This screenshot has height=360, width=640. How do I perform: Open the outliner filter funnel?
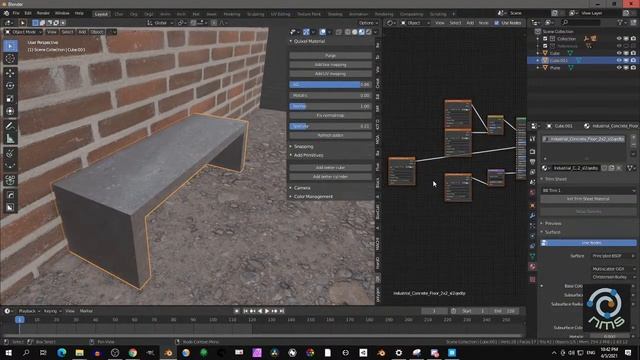[620, 23]
